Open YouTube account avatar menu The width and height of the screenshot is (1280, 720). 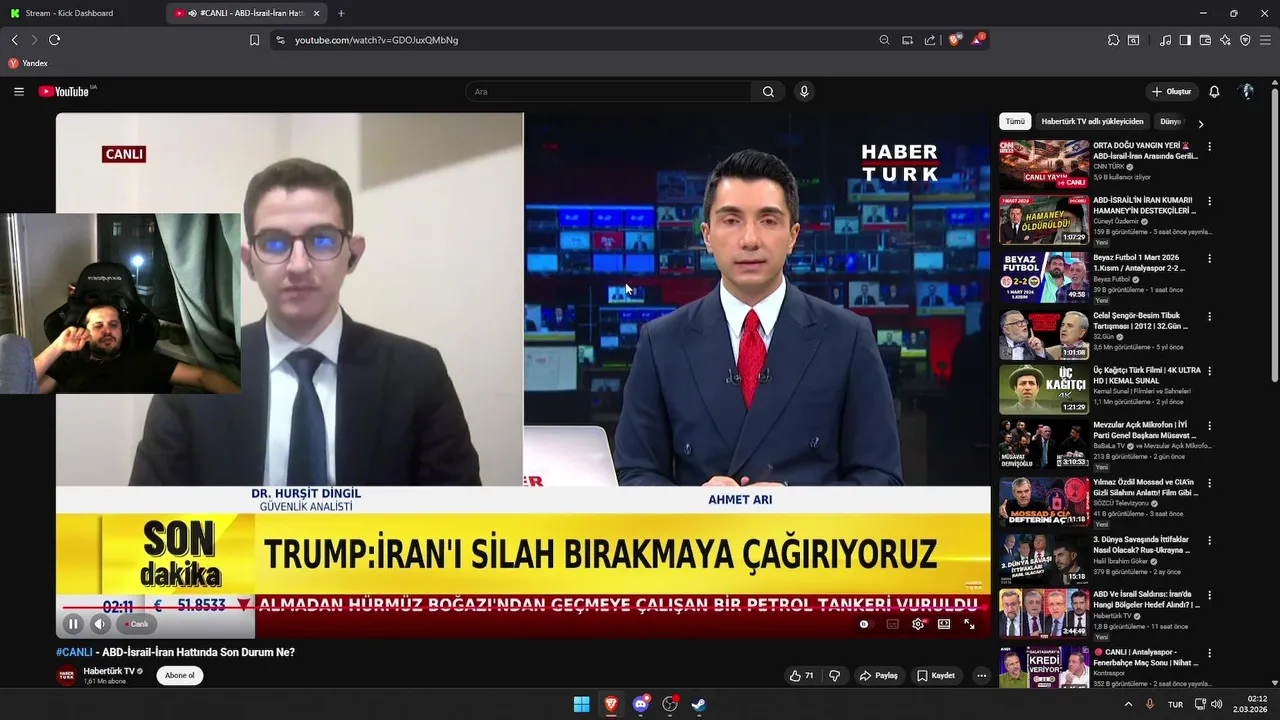[x=1246, y=92]
